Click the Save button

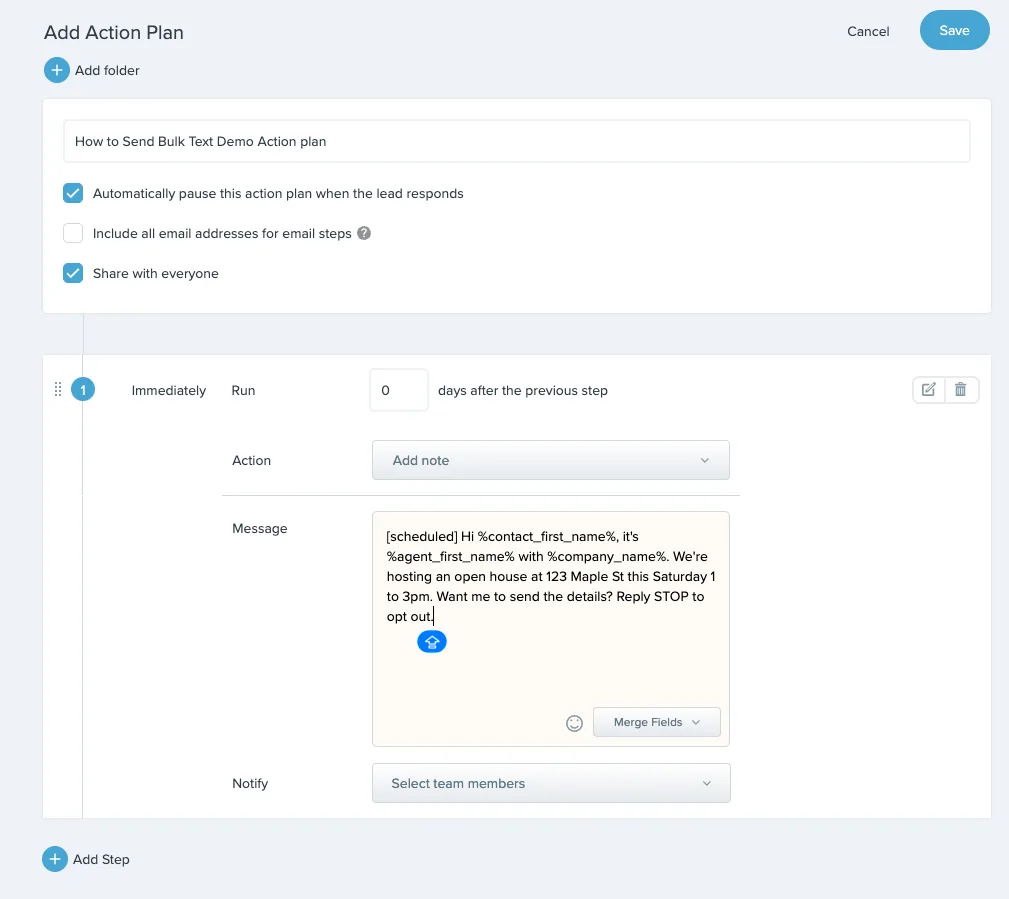click(x=954, y=30)
